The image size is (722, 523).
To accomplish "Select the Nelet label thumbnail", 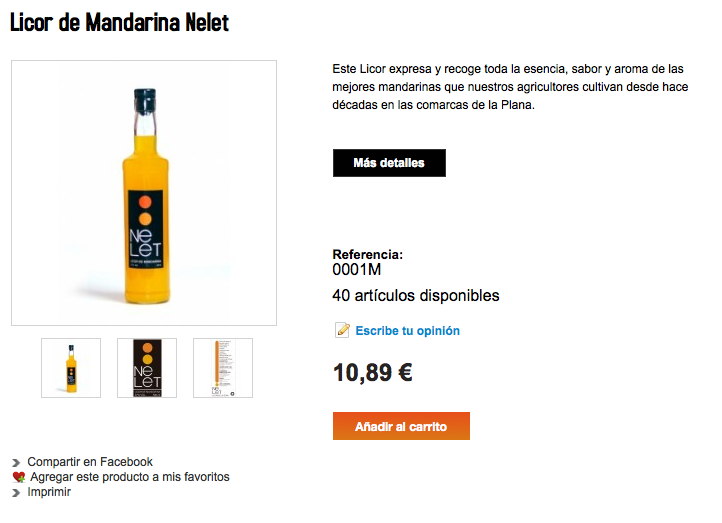I will (147, 368).
